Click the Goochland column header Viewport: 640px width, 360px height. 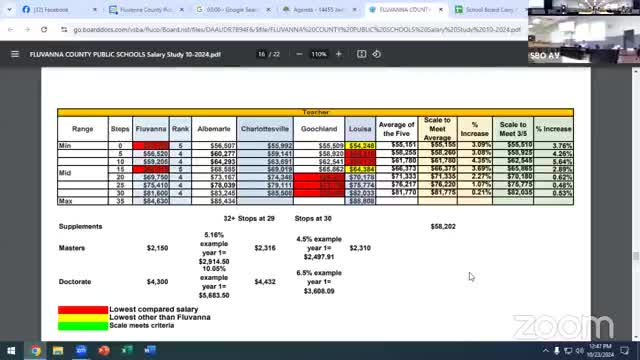click(319, 129)
